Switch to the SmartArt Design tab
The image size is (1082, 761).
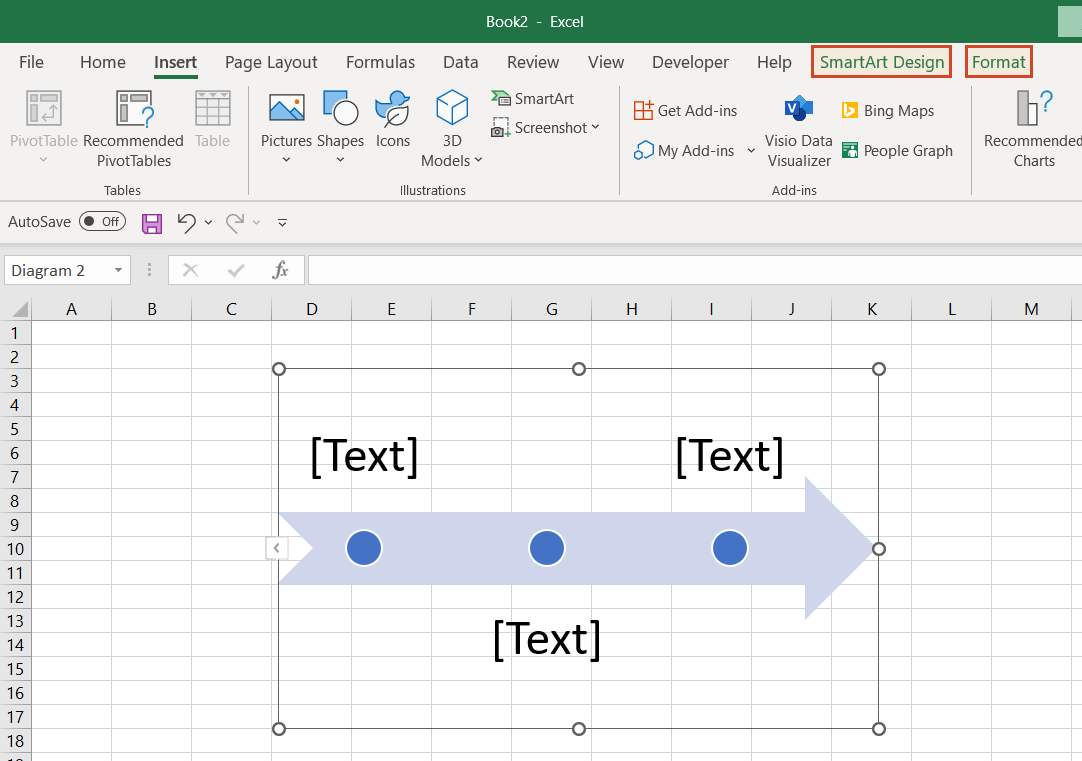tap(880, 61)
